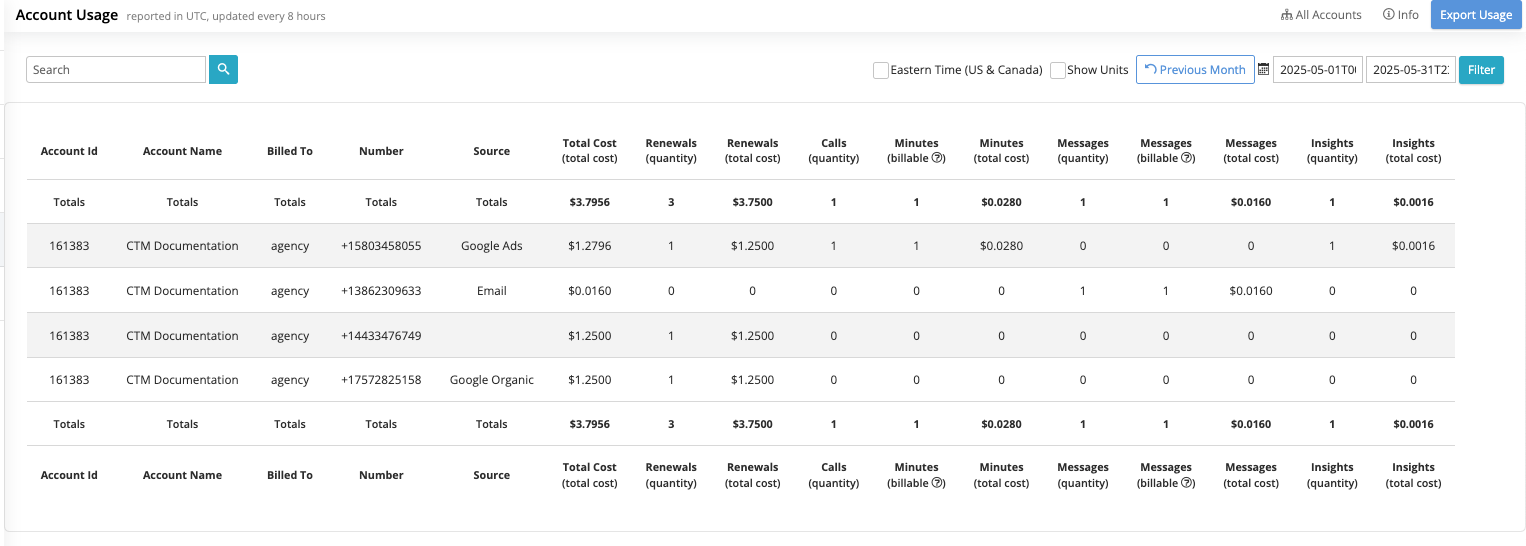Click the bottom Account Name column header
Screen dimensions: 1526x546
point(182,475)
